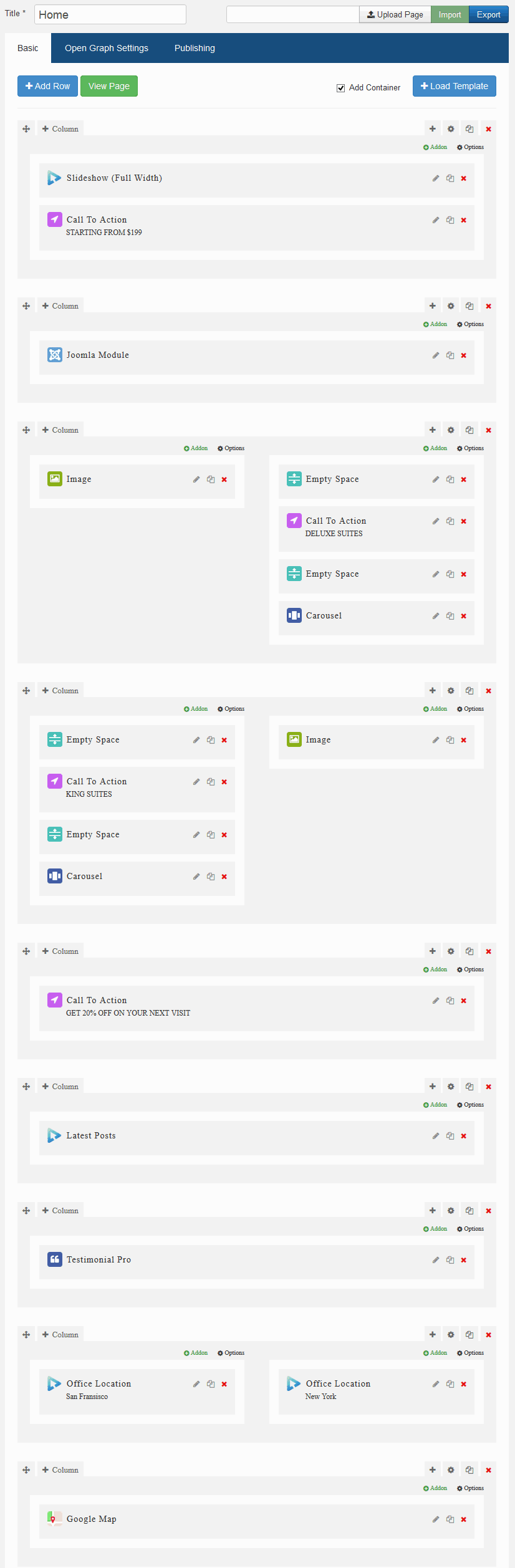Open the Publishing tab
515x1568 pixels.
(195, 48)
